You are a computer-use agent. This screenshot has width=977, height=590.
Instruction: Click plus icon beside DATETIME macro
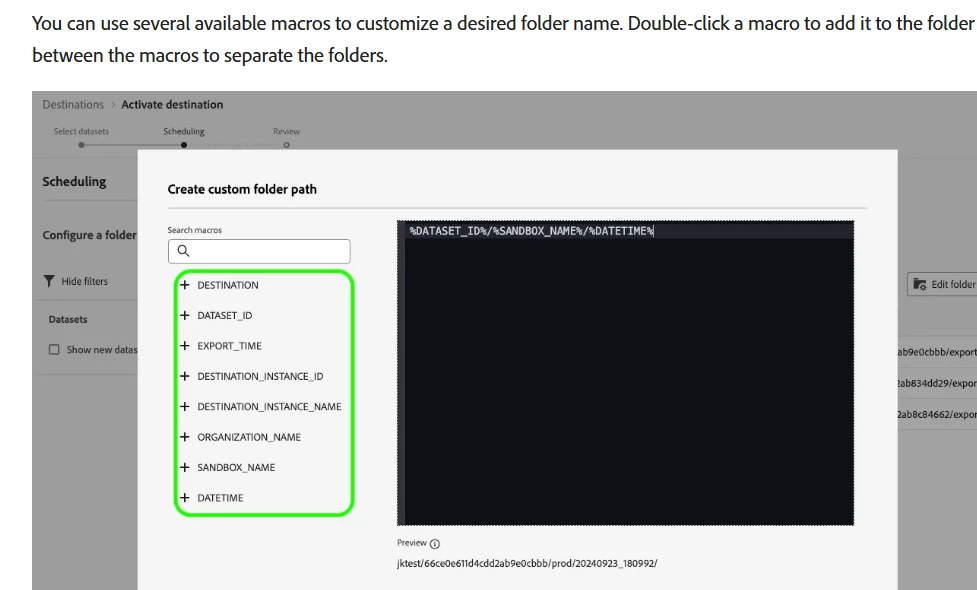pyautogui.click(x=184, y=498)
